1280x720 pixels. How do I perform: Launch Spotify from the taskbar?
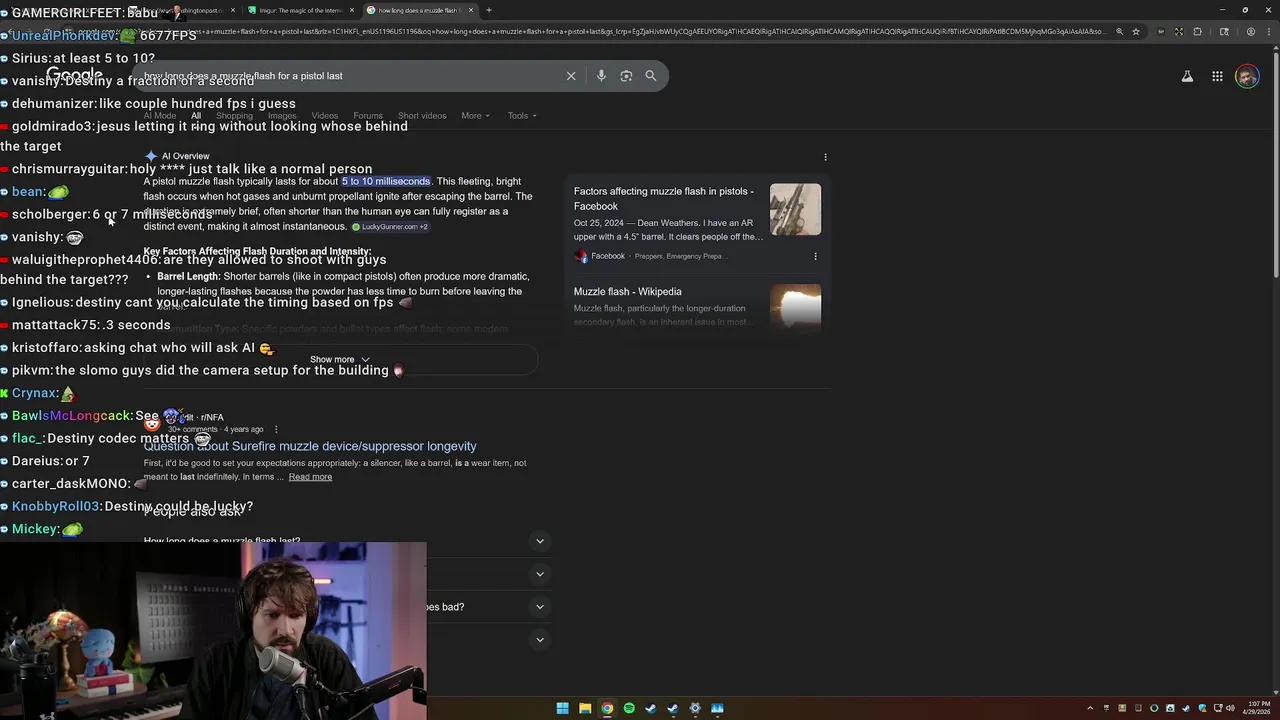pos(629,708)
